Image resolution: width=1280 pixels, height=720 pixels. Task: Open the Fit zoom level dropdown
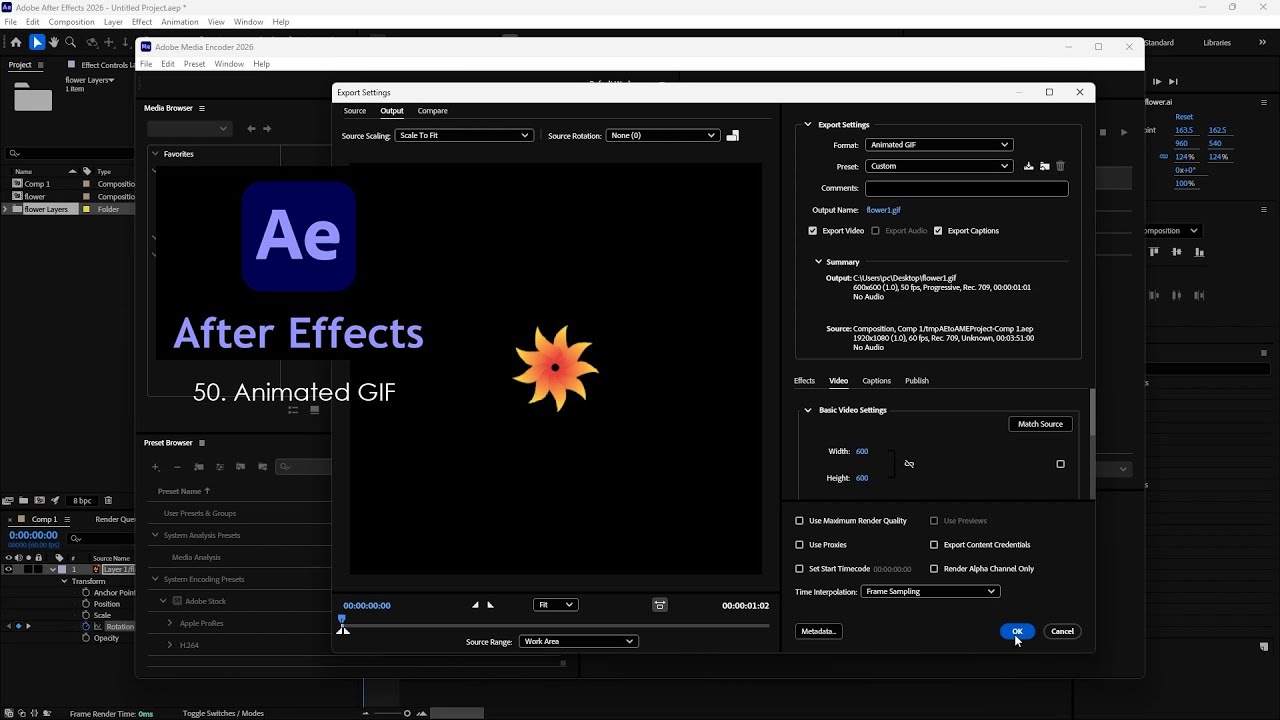[x=555, y=605]
